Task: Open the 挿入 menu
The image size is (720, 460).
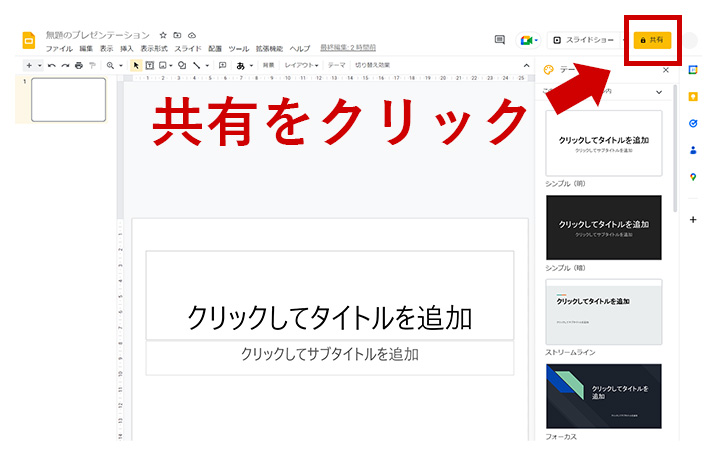Action: (x=126, y=48)
